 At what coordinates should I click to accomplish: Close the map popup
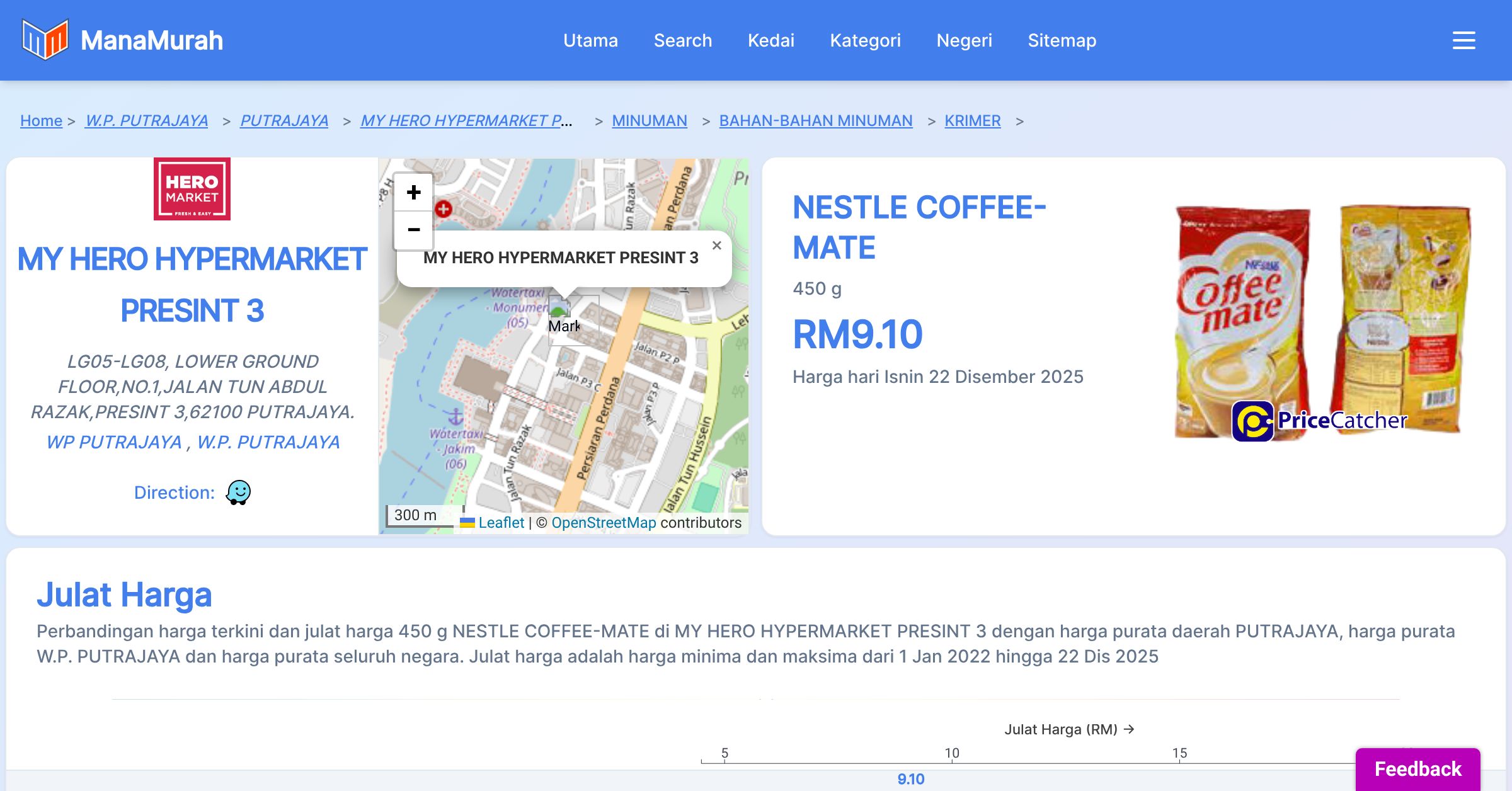[716, 246]
